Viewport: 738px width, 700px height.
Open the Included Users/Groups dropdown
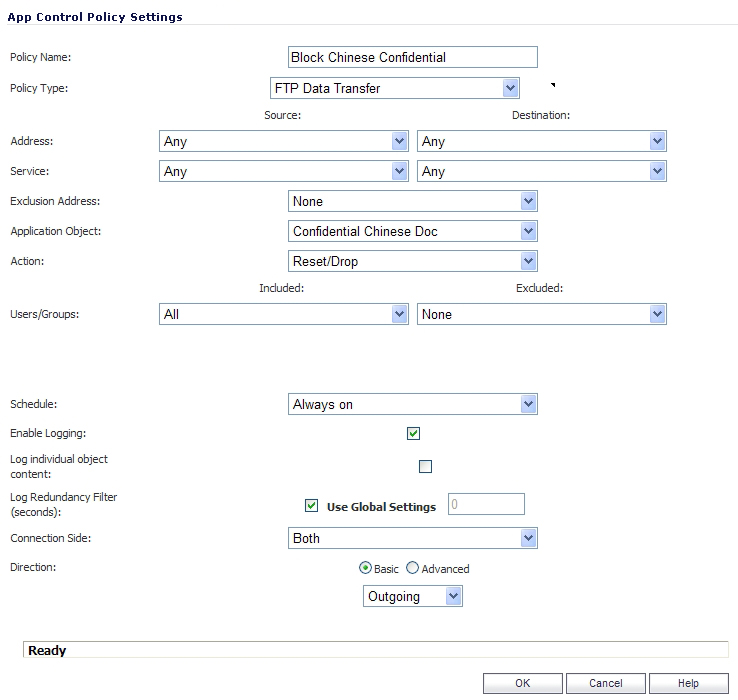pyautogui.click(x=284, y=314)
